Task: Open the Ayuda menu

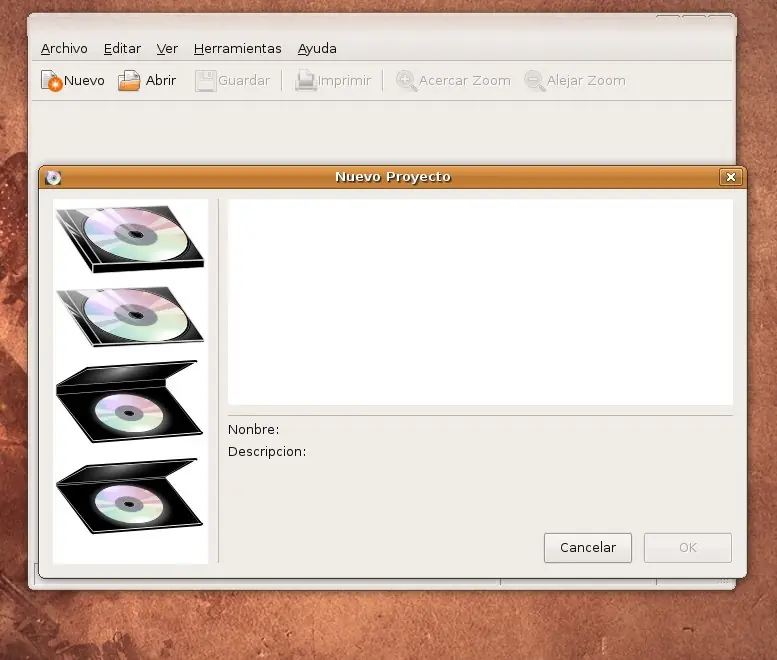Action: coord(317,49)
